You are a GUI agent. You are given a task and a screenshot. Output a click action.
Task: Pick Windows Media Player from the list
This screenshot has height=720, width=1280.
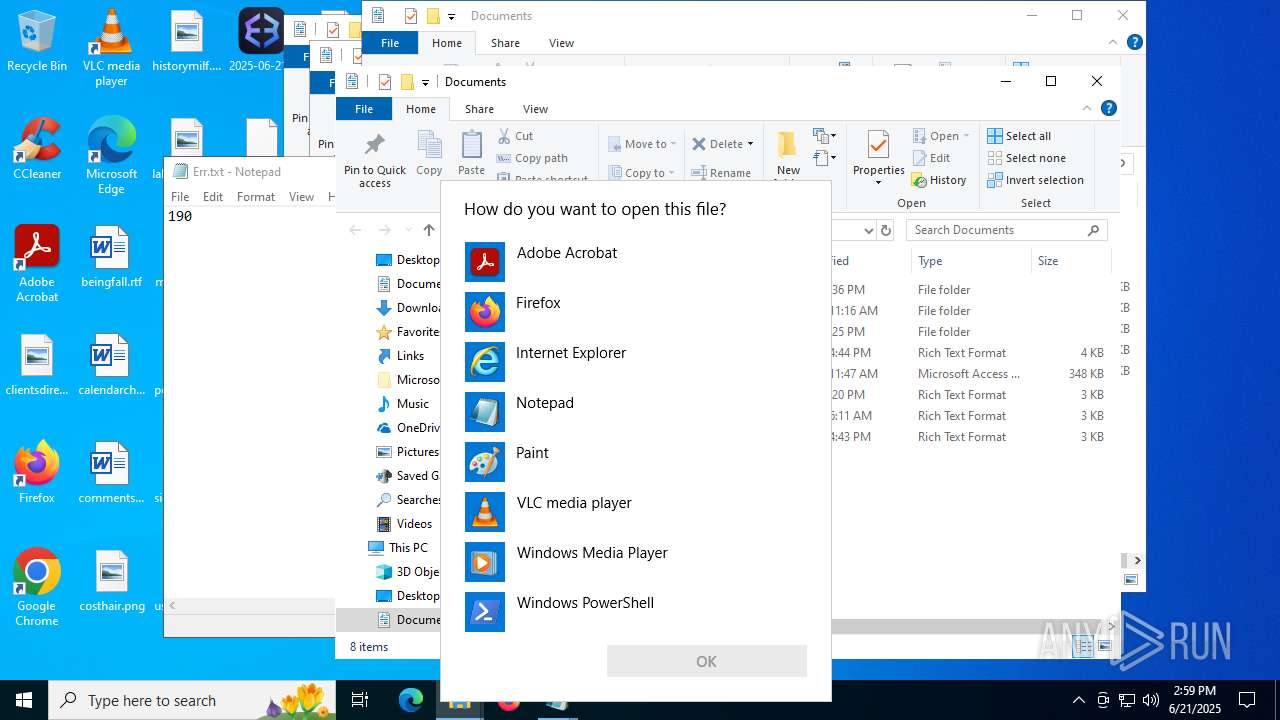point(636,562)
